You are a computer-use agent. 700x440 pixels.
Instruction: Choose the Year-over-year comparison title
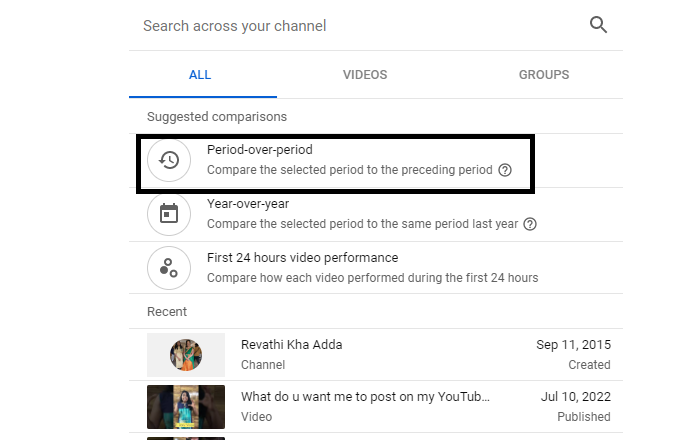pos(248,204)
